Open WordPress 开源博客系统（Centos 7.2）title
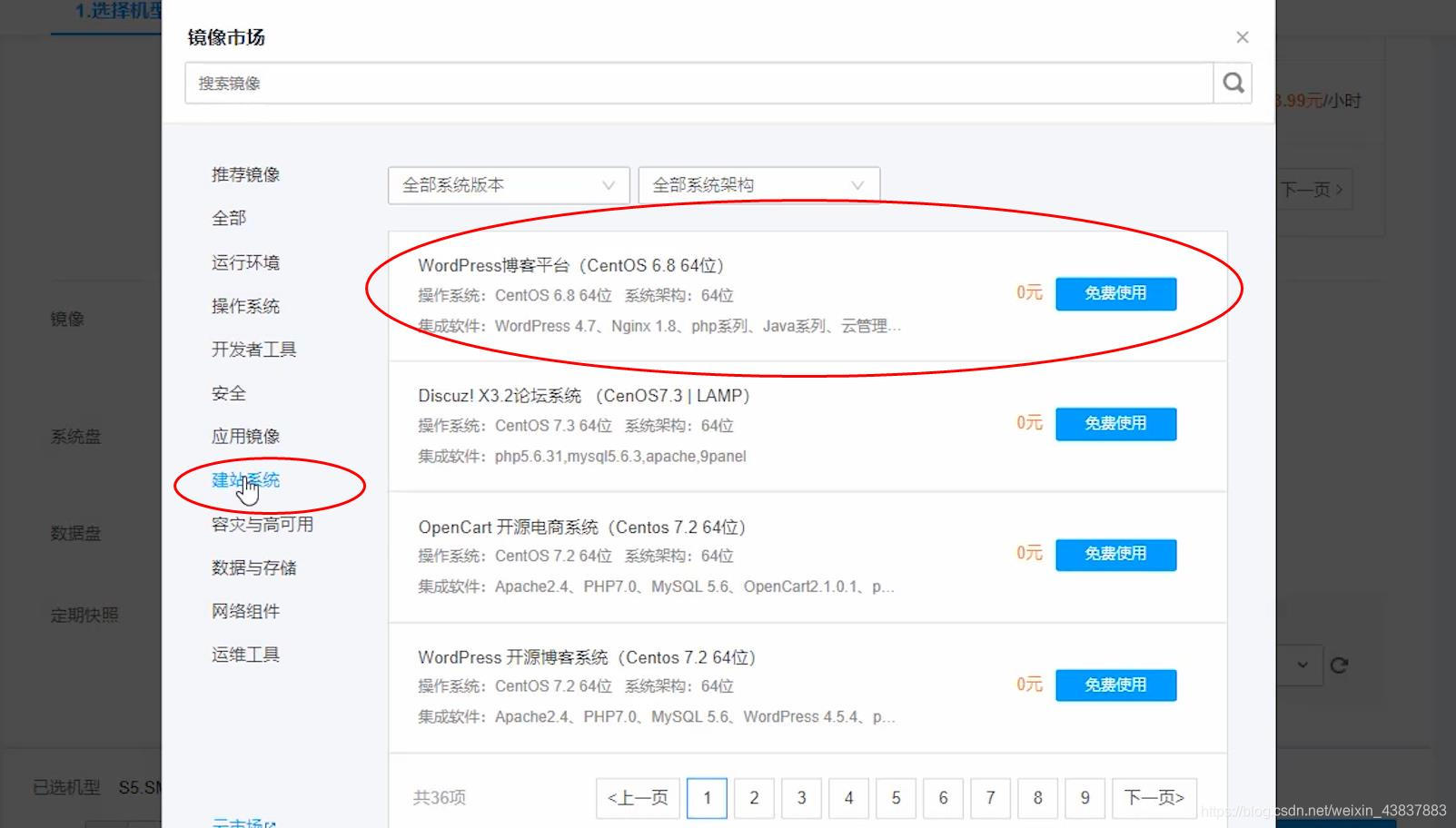 click(587, 657)
